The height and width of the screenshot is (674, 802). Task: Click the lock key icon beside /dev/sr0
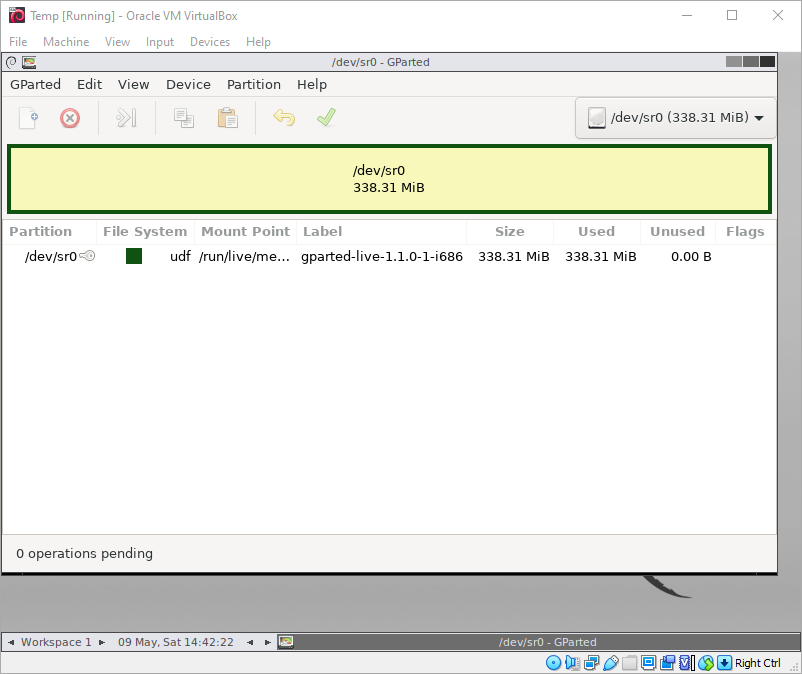click(x=87, y=256)
